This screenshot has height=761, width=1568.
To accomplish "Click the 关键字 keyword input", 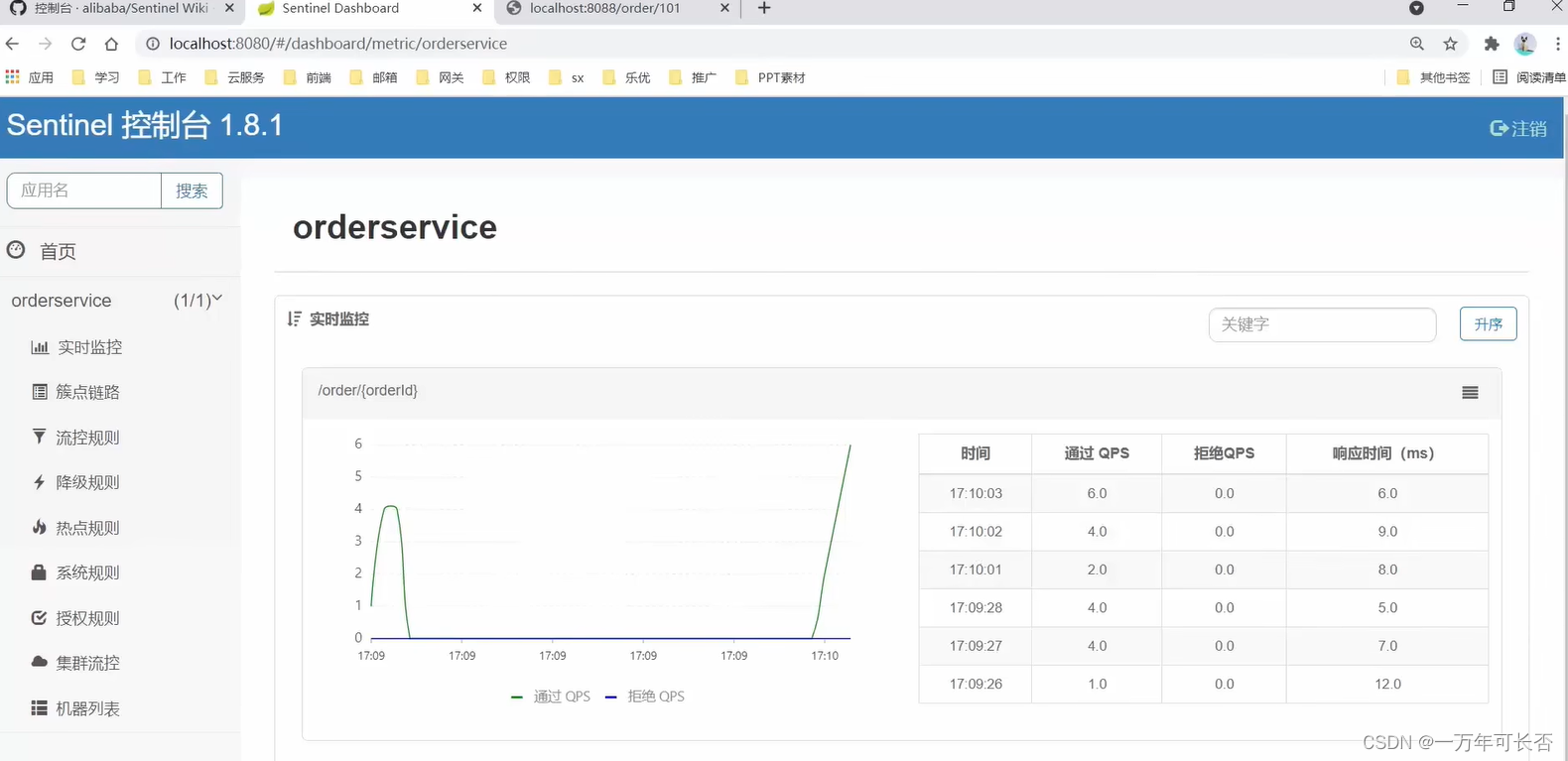I will pos(1322,324).
